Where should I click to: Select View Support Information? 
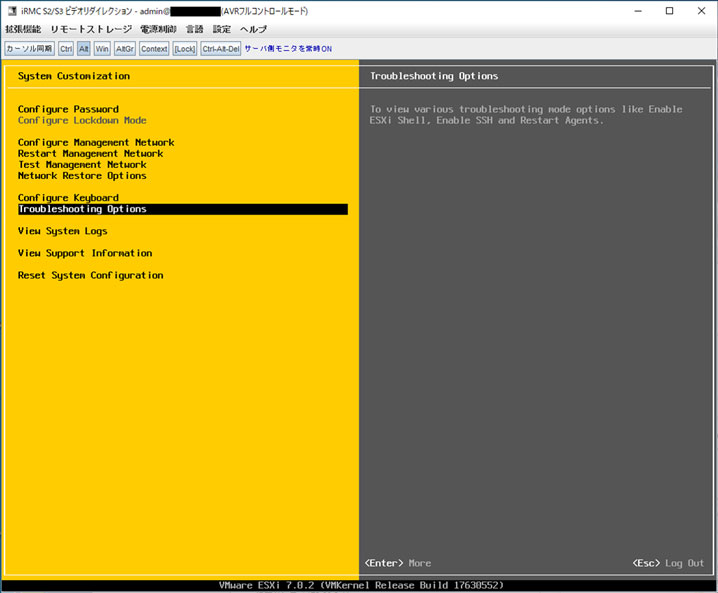click(x=85, y=253)
